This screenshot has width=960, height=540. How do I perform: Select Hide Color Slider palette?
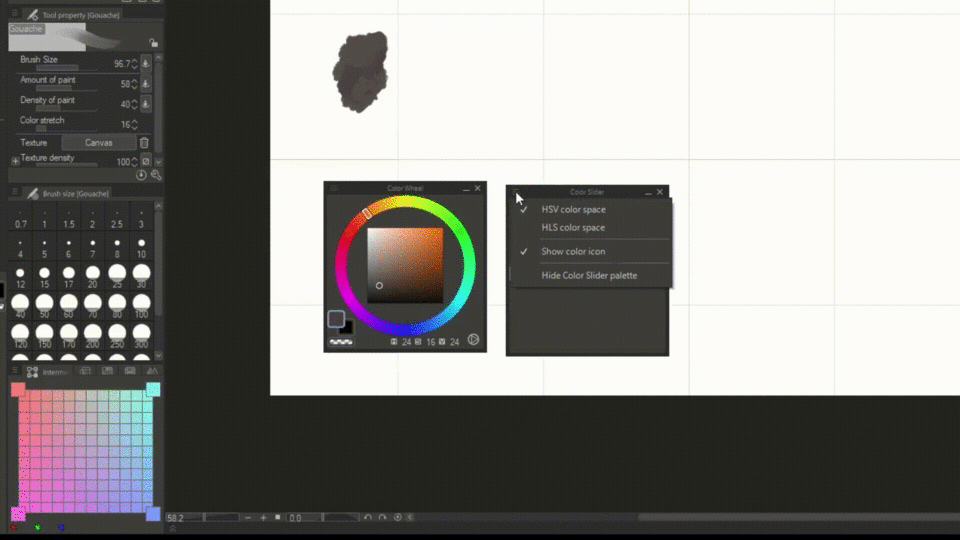[x=590, y=276]
